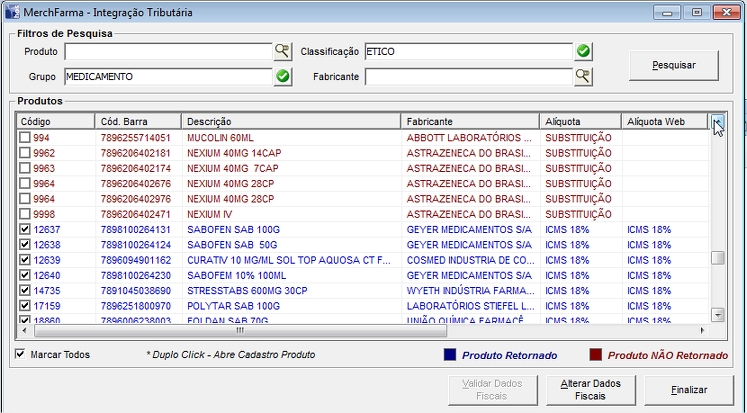
Task: Click the blue Produto Retornado color swatch
Action: (x=449, y=354)
